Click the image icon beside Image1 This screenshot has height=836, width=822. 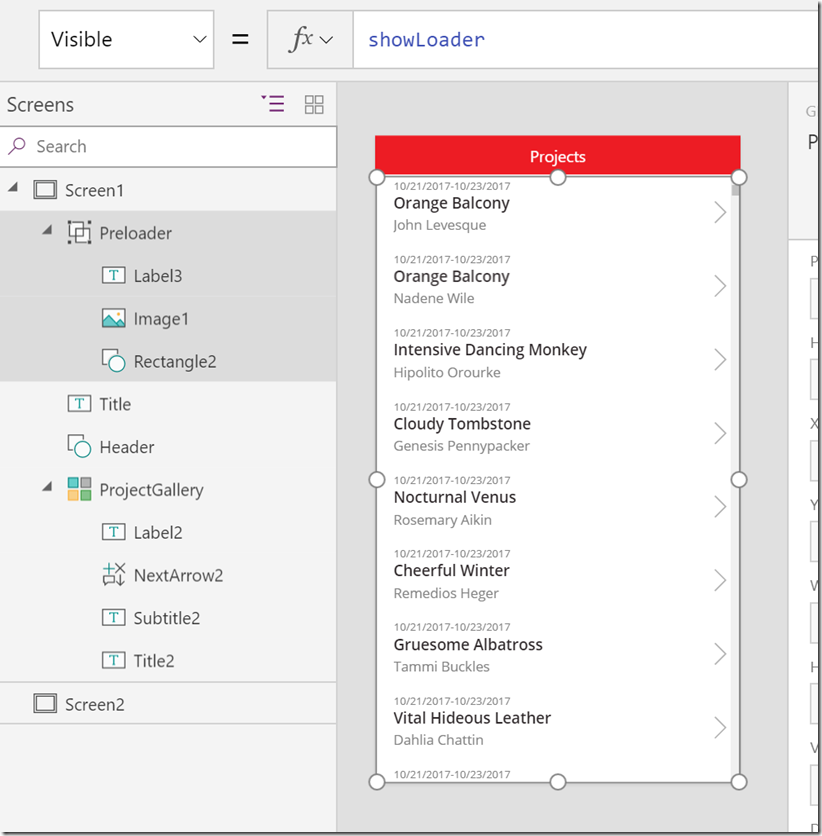113,318
